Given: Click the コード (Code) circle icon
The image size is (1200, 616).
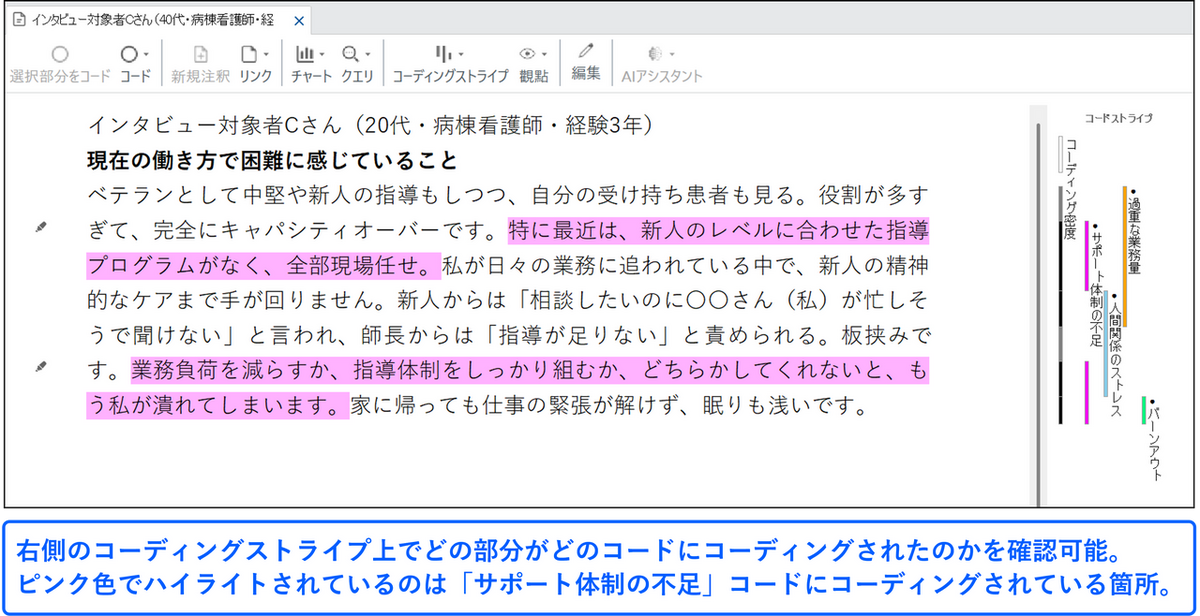Looking at the screenshot, I should tap(129, 54).
